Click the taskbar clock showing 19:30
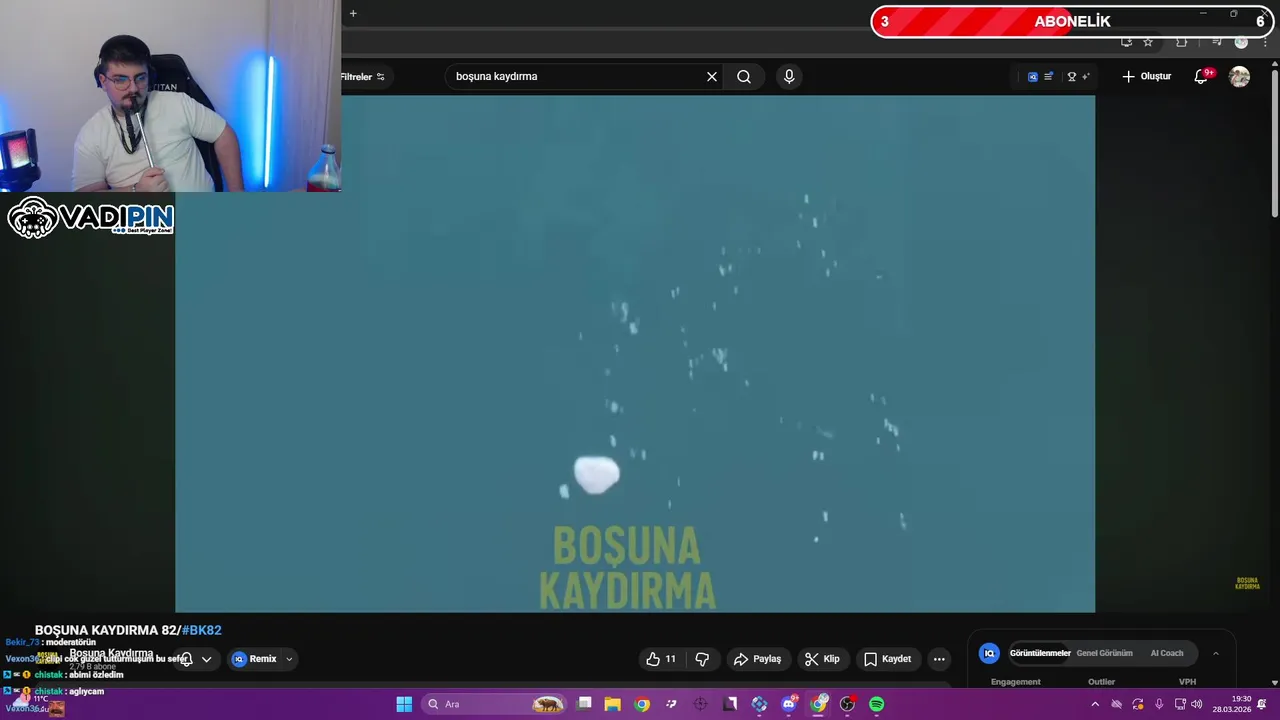This screenshot has height=720, width=1280. tap(1231, 704)
